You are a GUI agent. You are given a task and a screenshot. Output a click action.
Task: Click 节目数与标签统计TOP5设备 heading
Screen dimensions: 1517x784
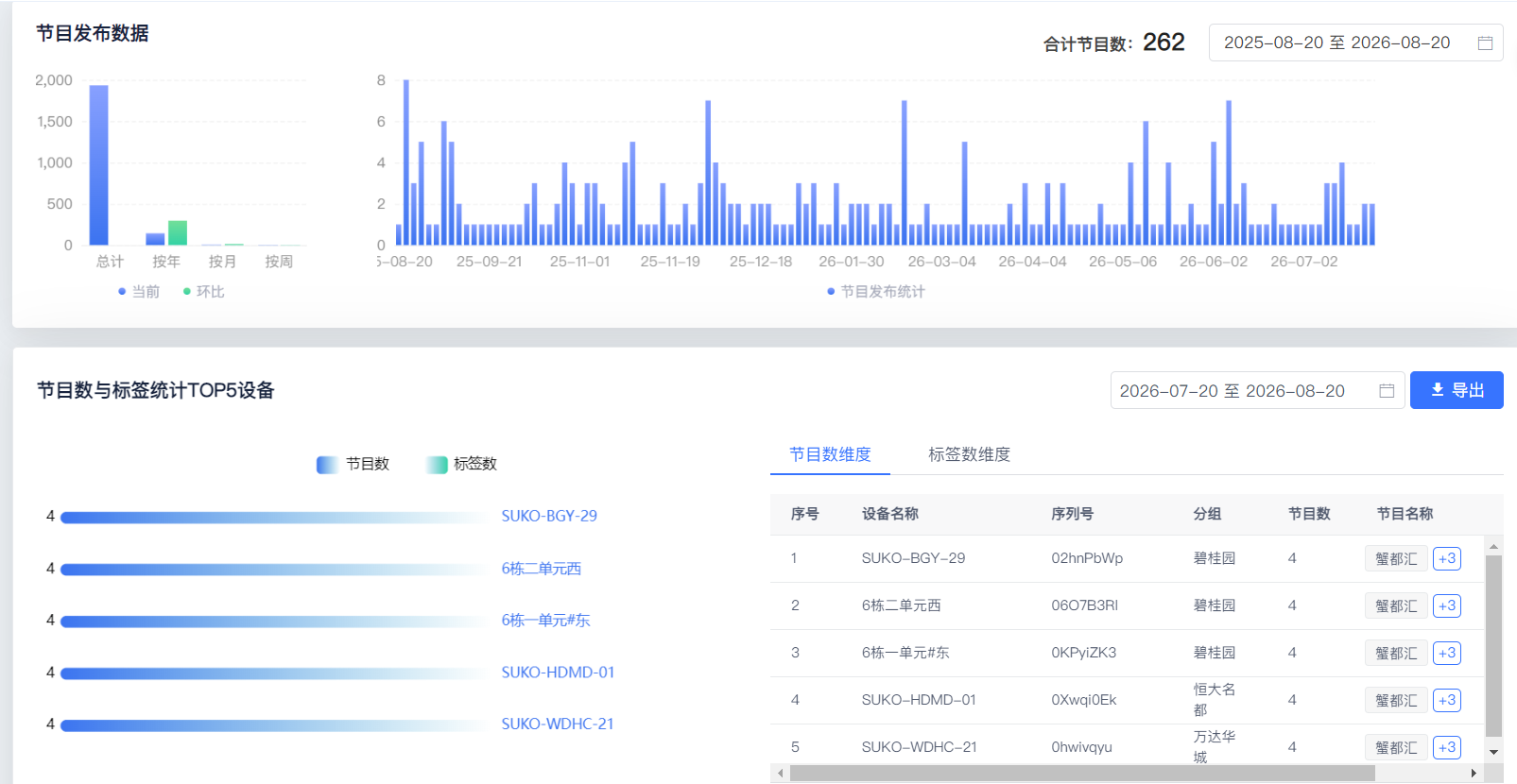click(x=156, y=390)
